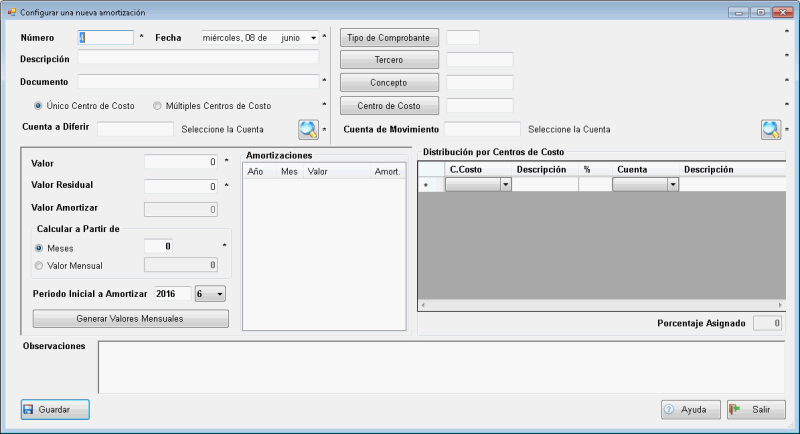Image resolution: width=800 pixels, height=434 pixels.
Task: Click the exit icon on Salir button
Action: pos(735,410)
